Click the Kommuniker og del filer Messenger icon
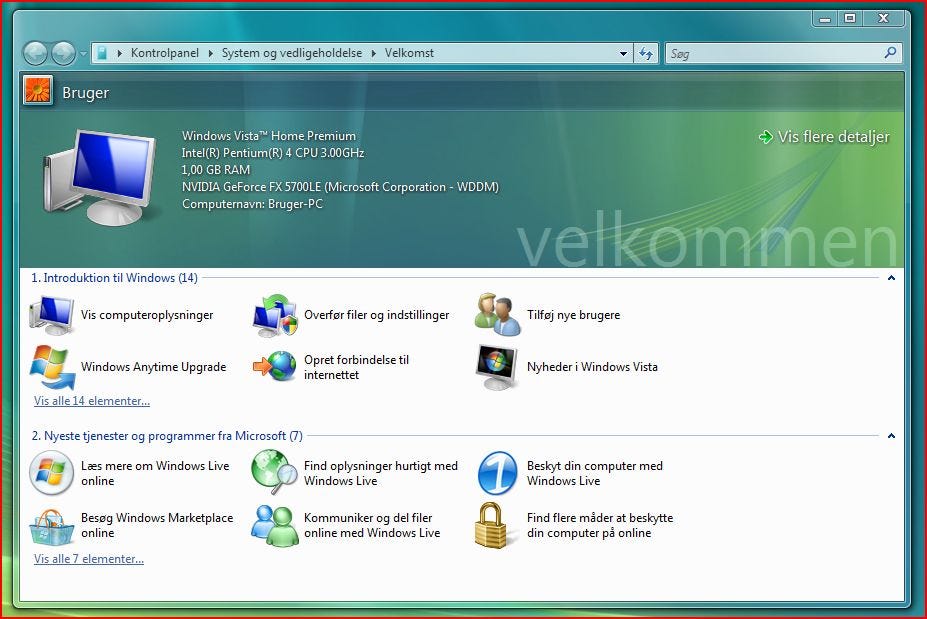Viewport: 927px width, 619px height. coord(275,525)
